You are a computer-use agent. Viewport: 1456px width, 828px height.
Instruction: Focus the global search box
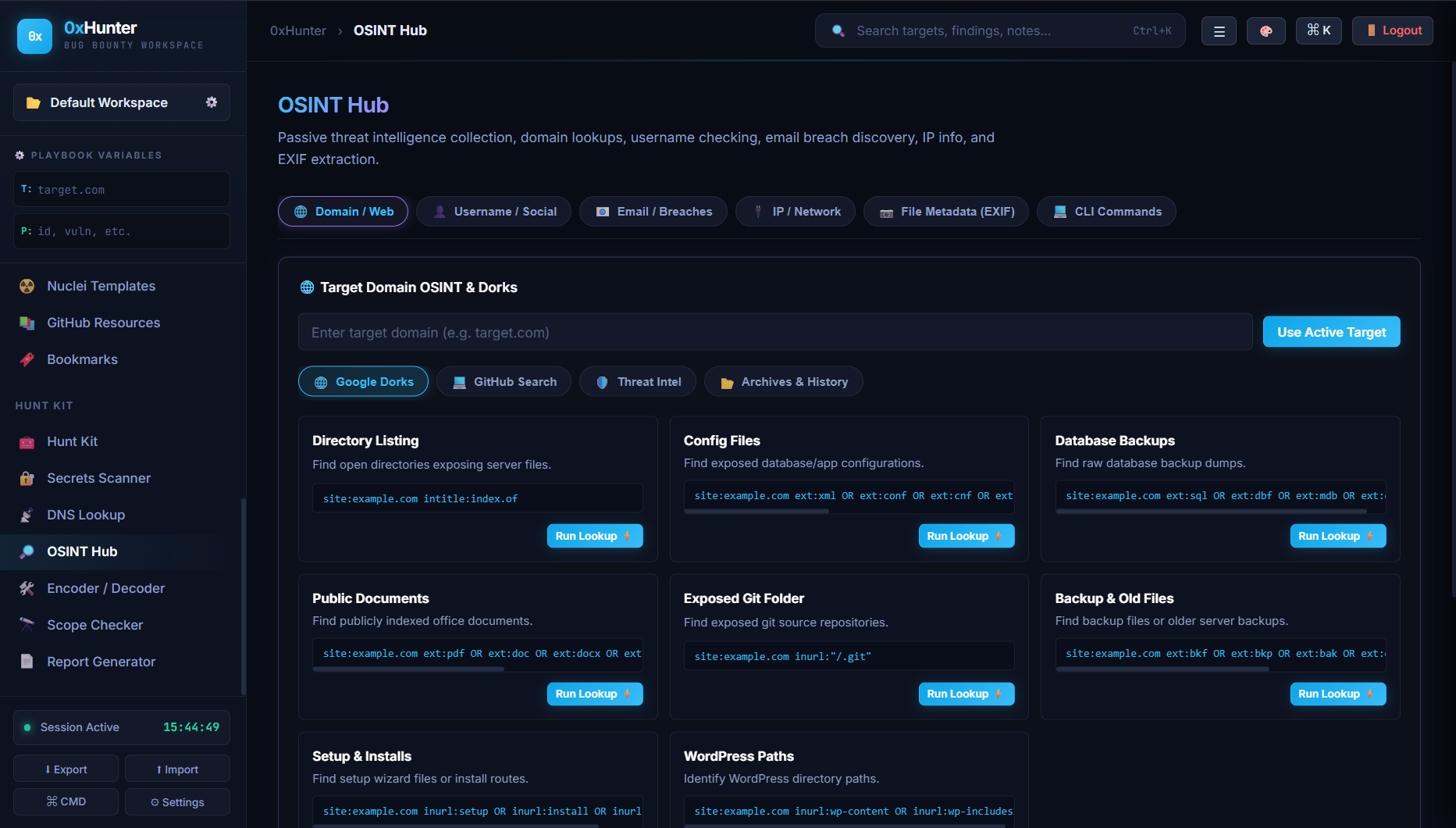click(x=1000, y=30)
